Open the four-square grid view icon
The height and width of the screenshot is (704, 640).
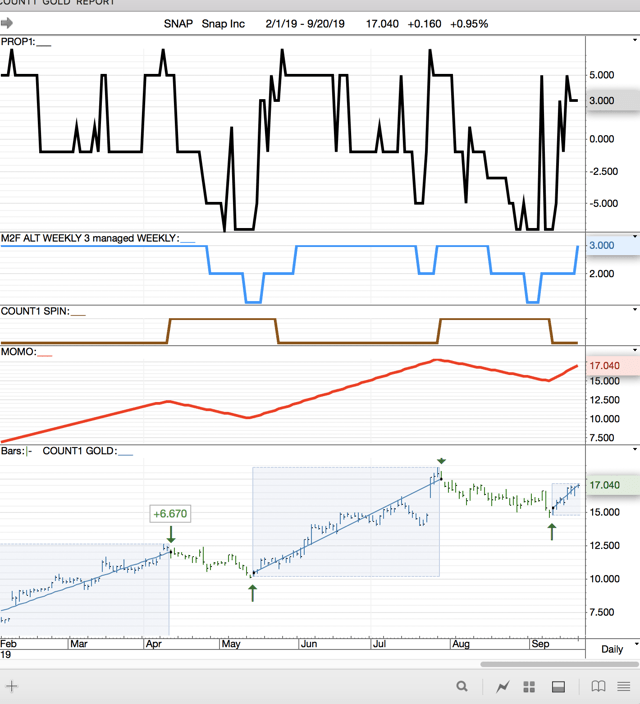point(530,686)
